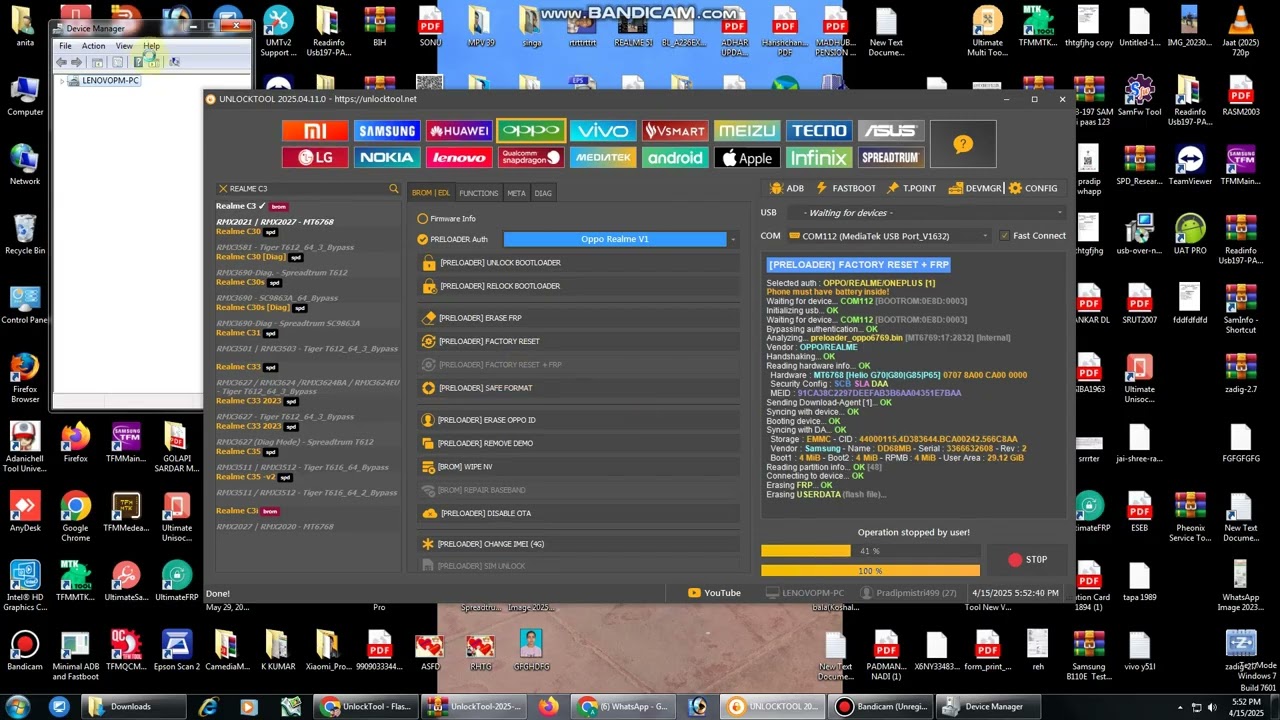
Task: Expand LENOVOPM-PC node in Device Manager
Action: 62,81
